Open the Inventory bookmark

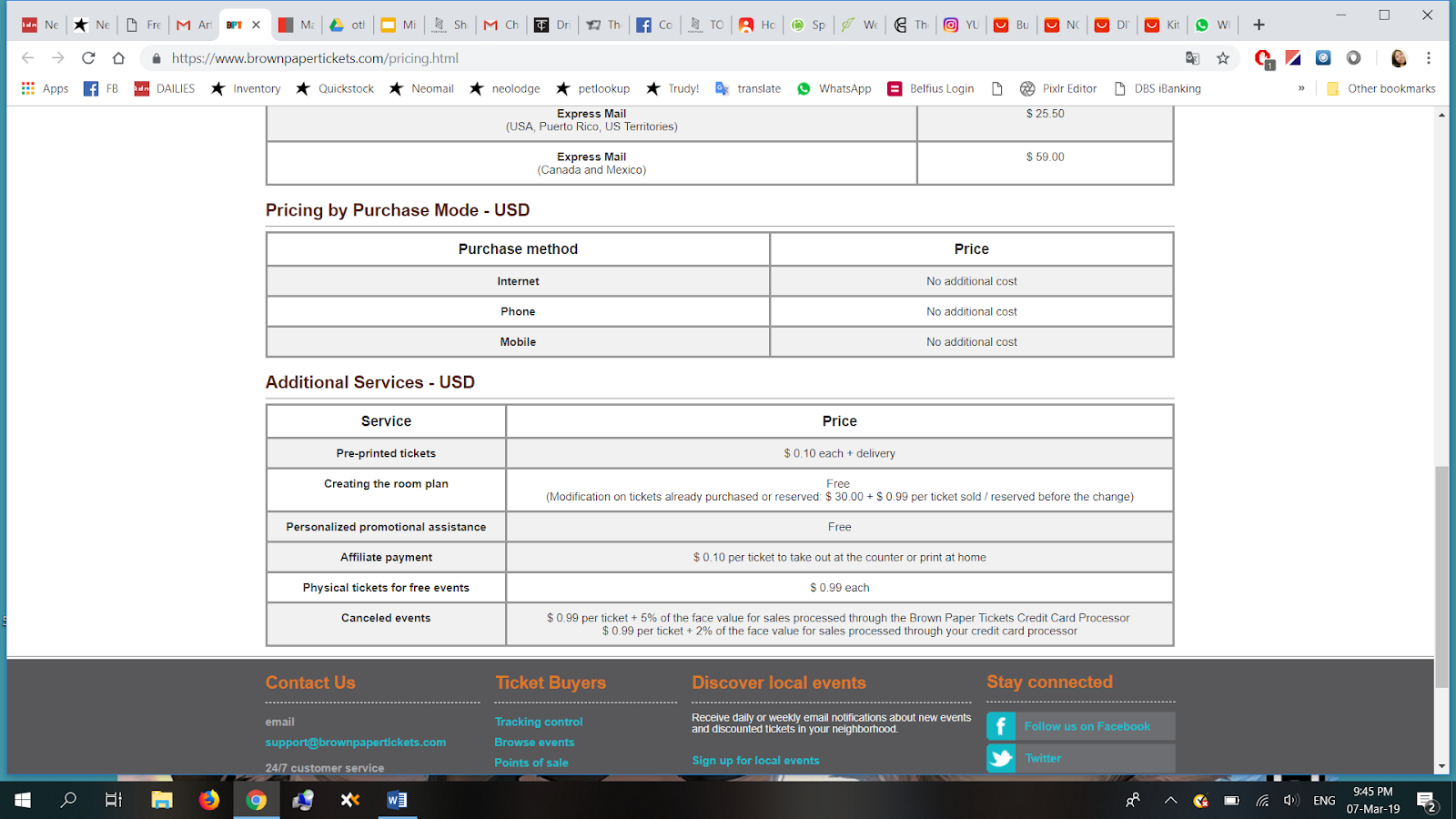[x=246, y=88]
